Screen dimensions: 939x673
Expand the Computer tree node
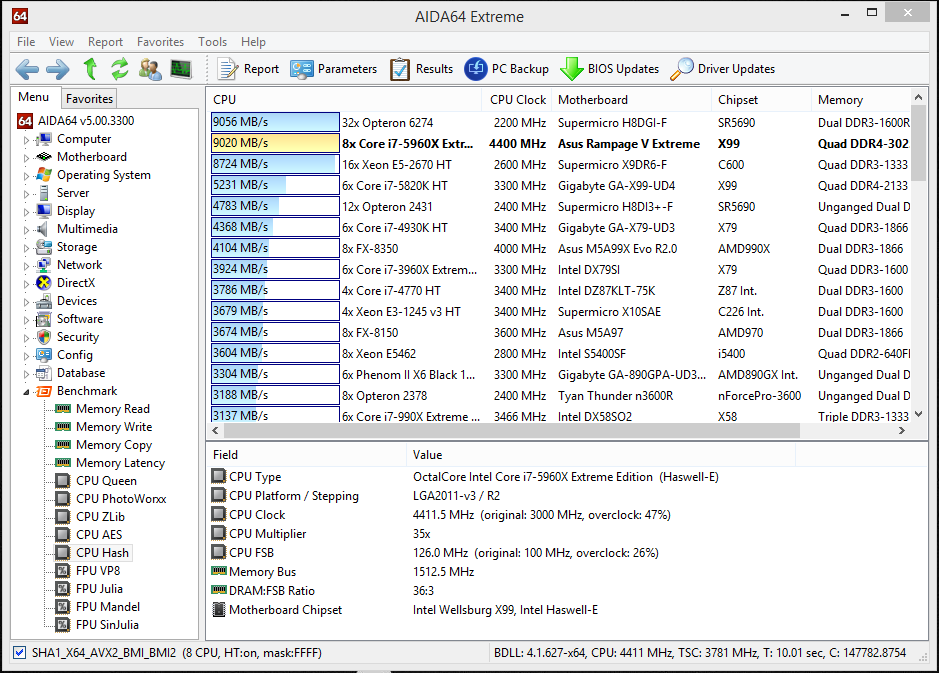(x=26, y=140)
